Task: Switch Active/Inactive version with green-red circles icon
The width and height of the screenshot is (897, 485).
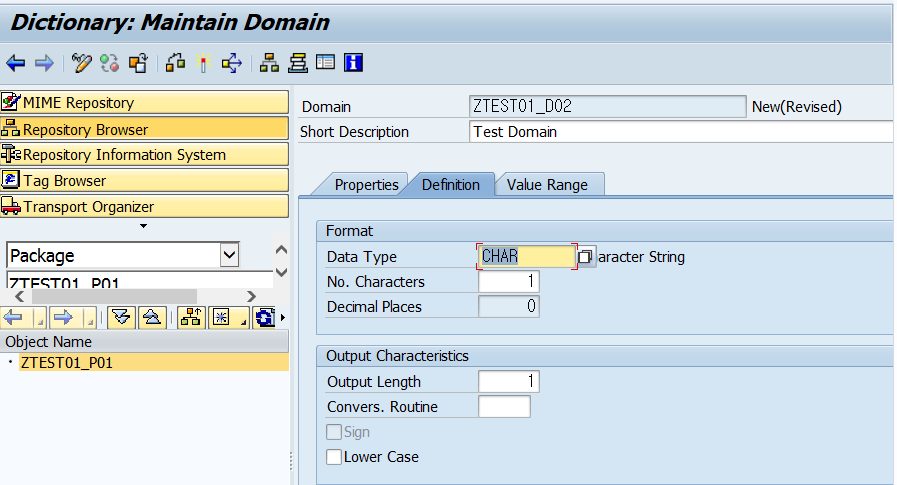Action: pos(109,63)
